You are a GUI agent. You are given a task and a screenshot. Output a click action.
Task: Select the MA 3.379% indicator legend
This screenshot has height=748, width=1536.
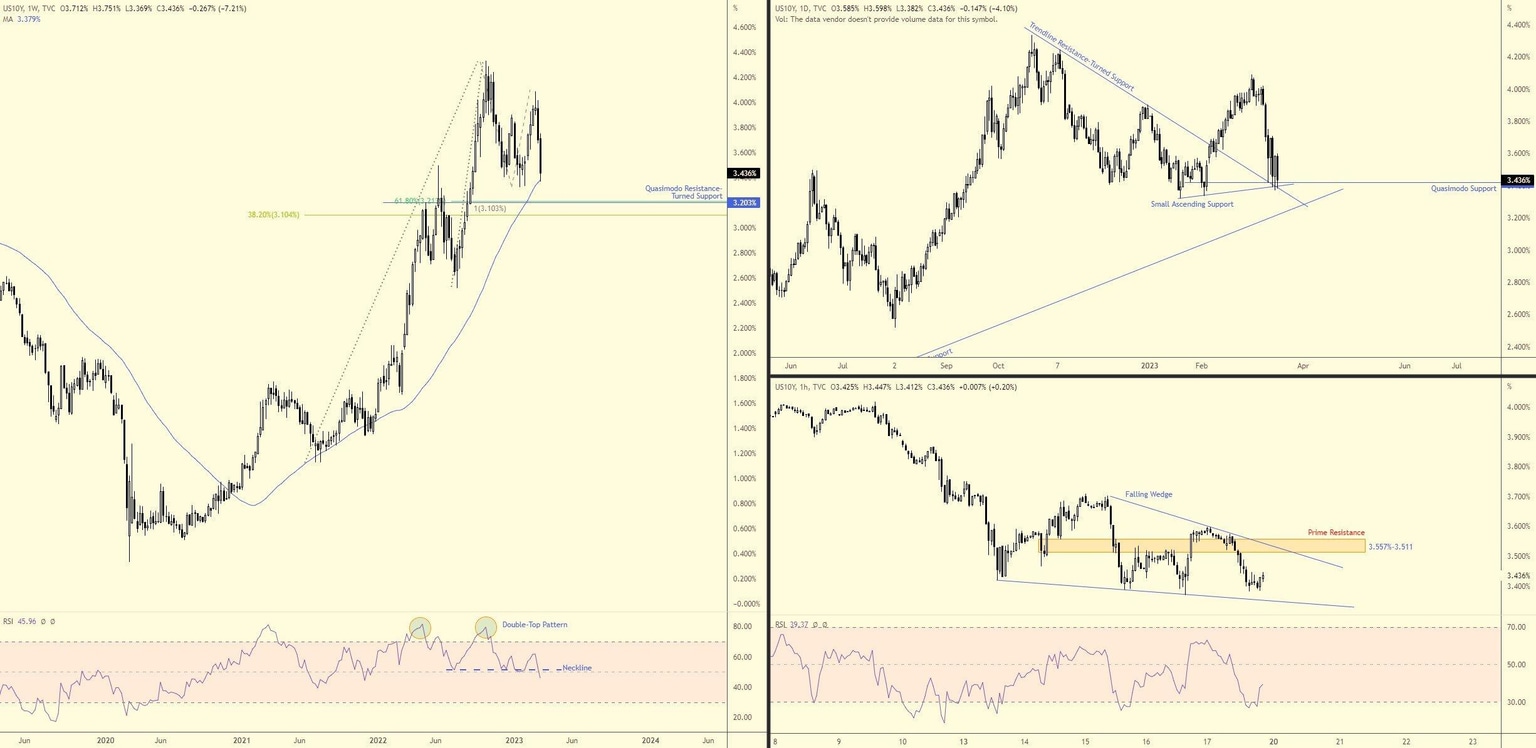(x=22, y=19)
